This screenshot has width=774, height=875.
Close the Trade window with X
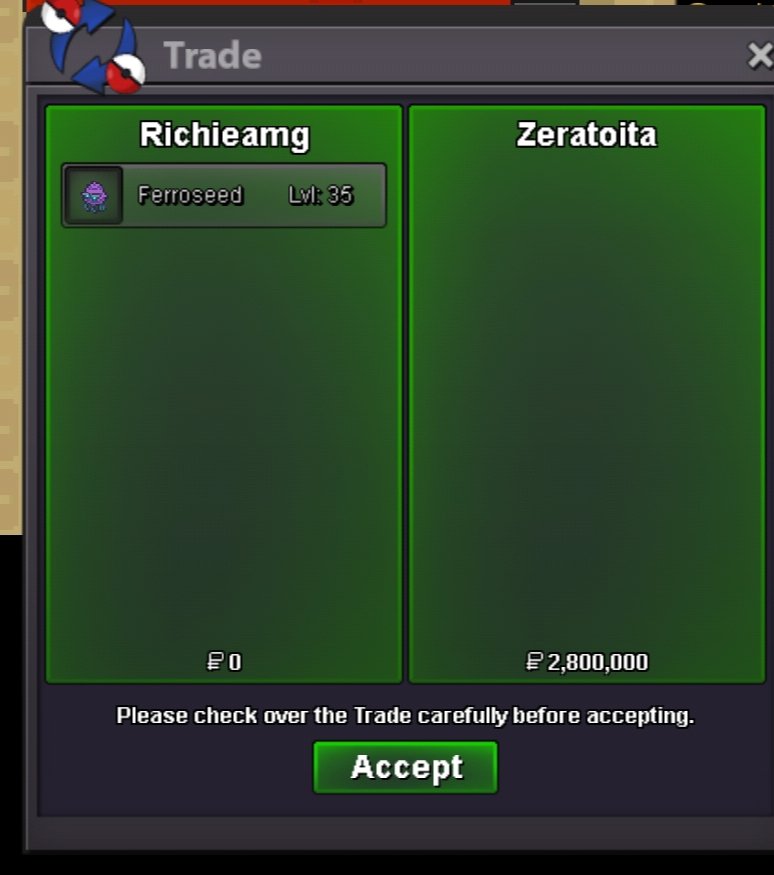click(x=759, y=55)
